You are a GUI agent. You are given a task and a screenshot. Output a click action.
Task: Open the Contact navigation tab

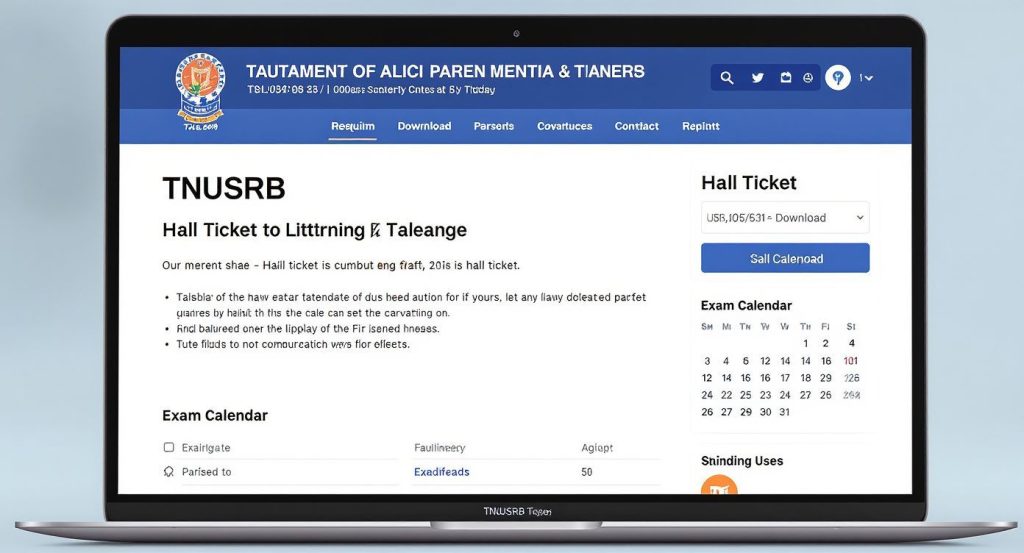(x=637, y=126)
